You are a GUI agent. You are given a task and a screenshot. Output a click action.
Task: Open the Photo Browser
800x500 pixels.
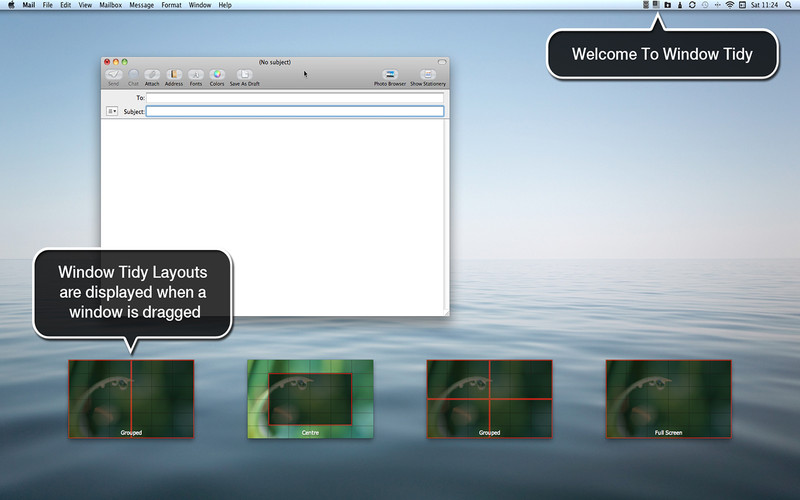click(390, 75)
